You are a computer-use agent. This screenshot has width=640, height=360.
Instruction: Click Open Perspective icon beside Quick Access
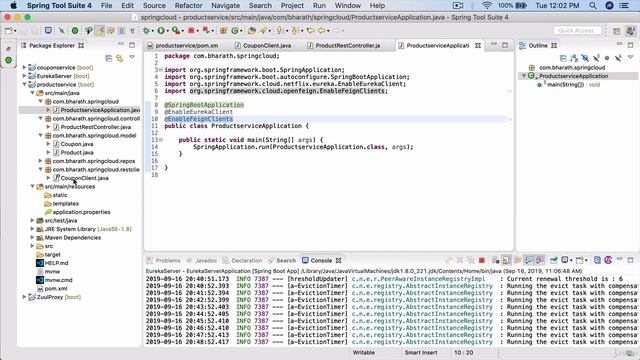pyautogui.click(x=616, y=31)
